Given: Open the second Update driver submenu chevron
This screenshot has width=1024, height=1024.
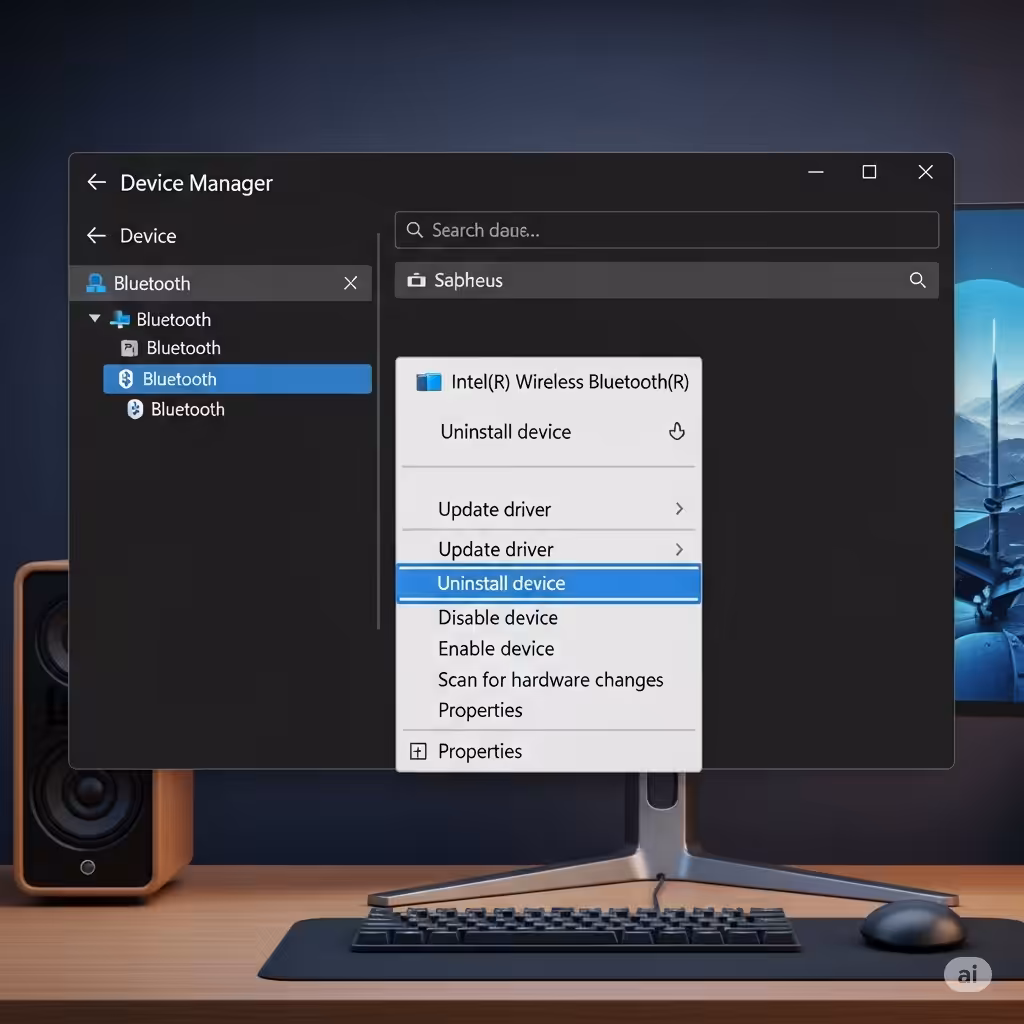Looking at the screenshot, I should 679,549.
